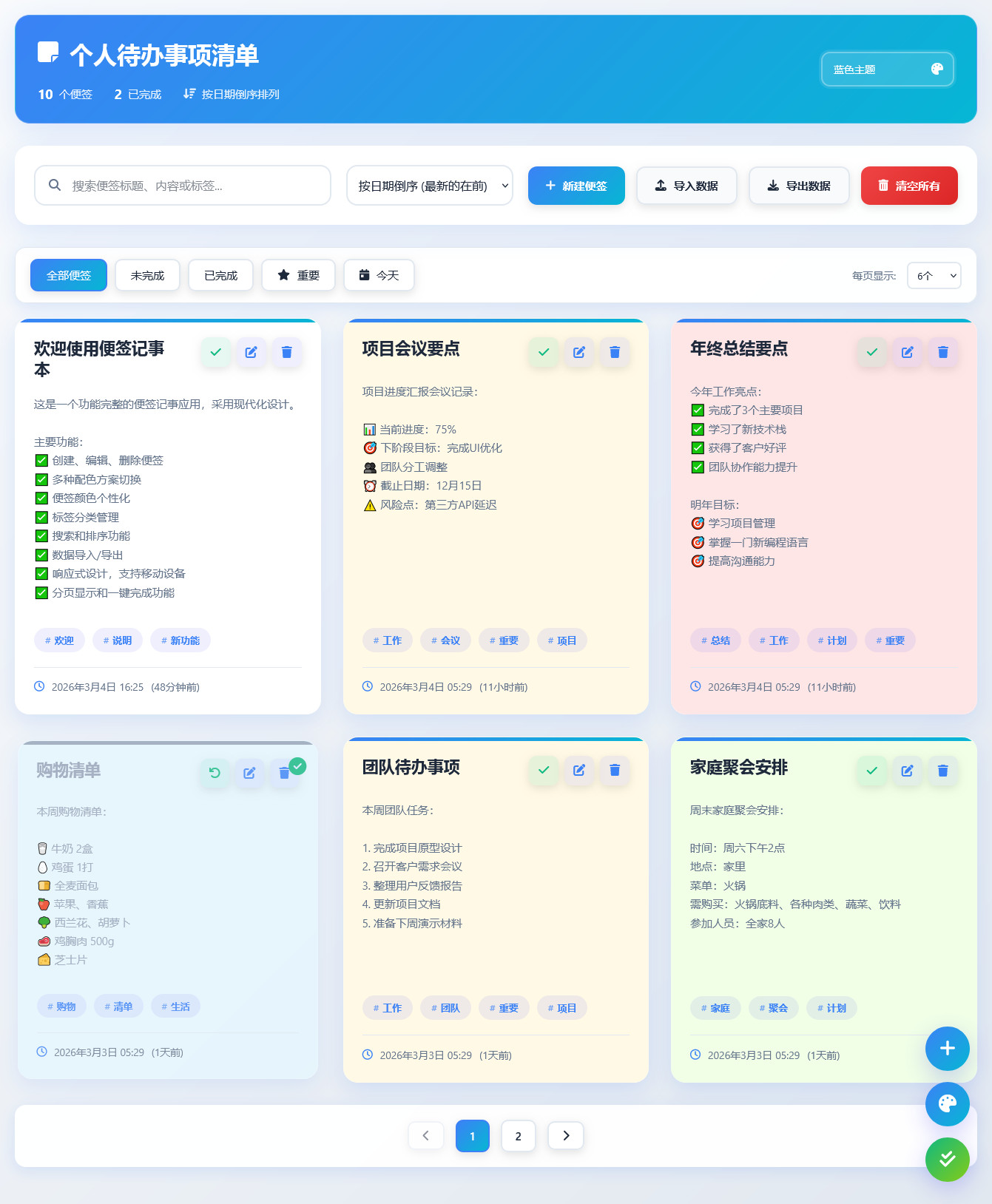
Task: Delete the 年终总结要点 note
Action: click(942, 352)
